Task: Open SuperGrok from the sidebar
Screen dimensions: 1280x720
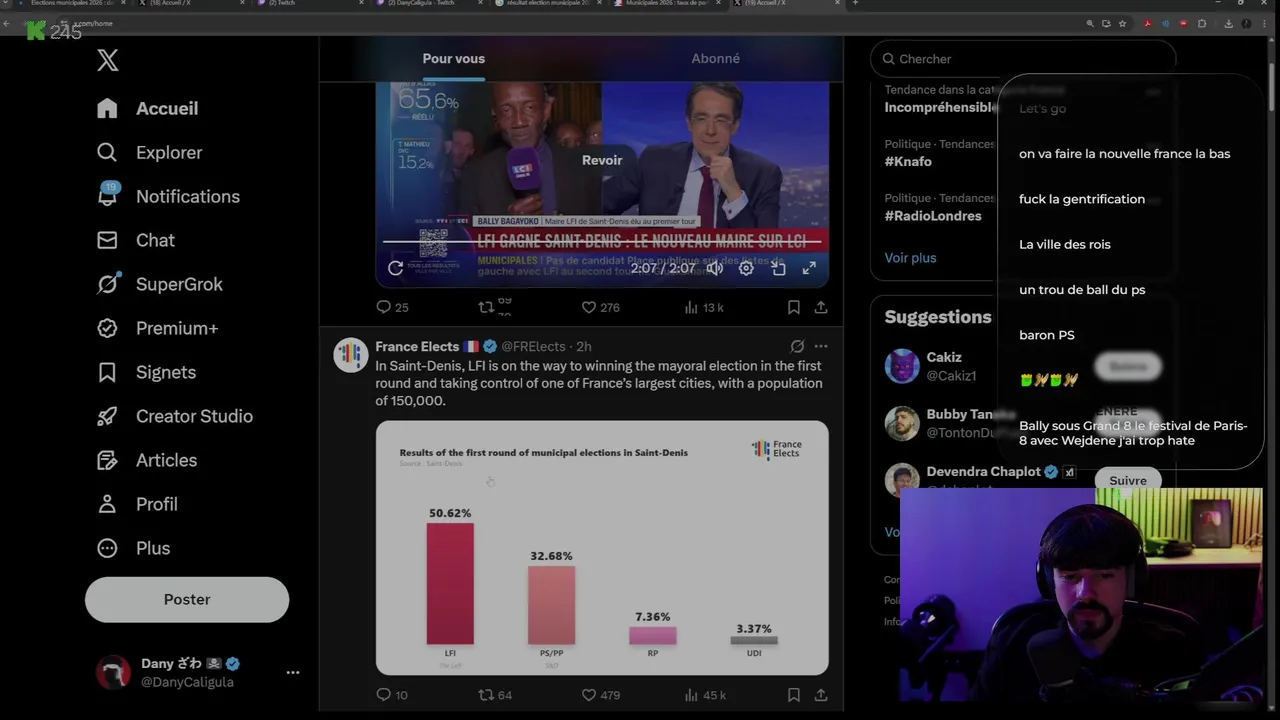Action: pyautogui.click(x=159, y=284)
